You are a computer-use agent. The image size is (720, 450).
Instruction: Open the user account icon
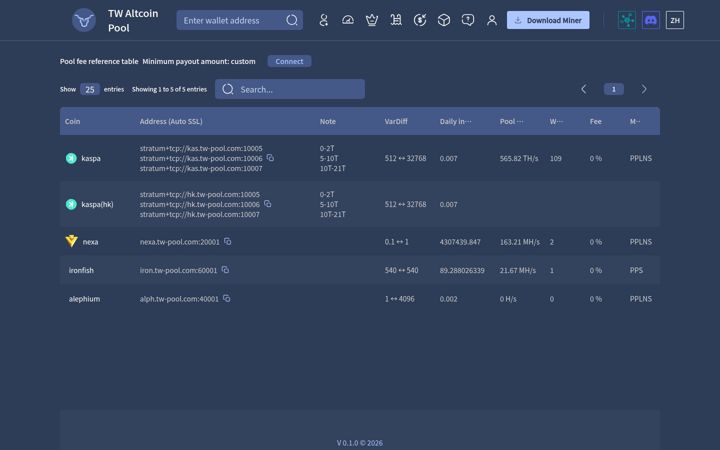(492, 20)
